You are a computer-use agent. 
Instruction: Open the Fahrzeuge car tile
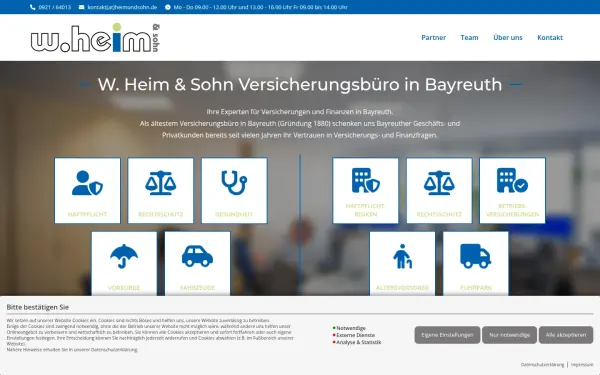tap(197, 263)
